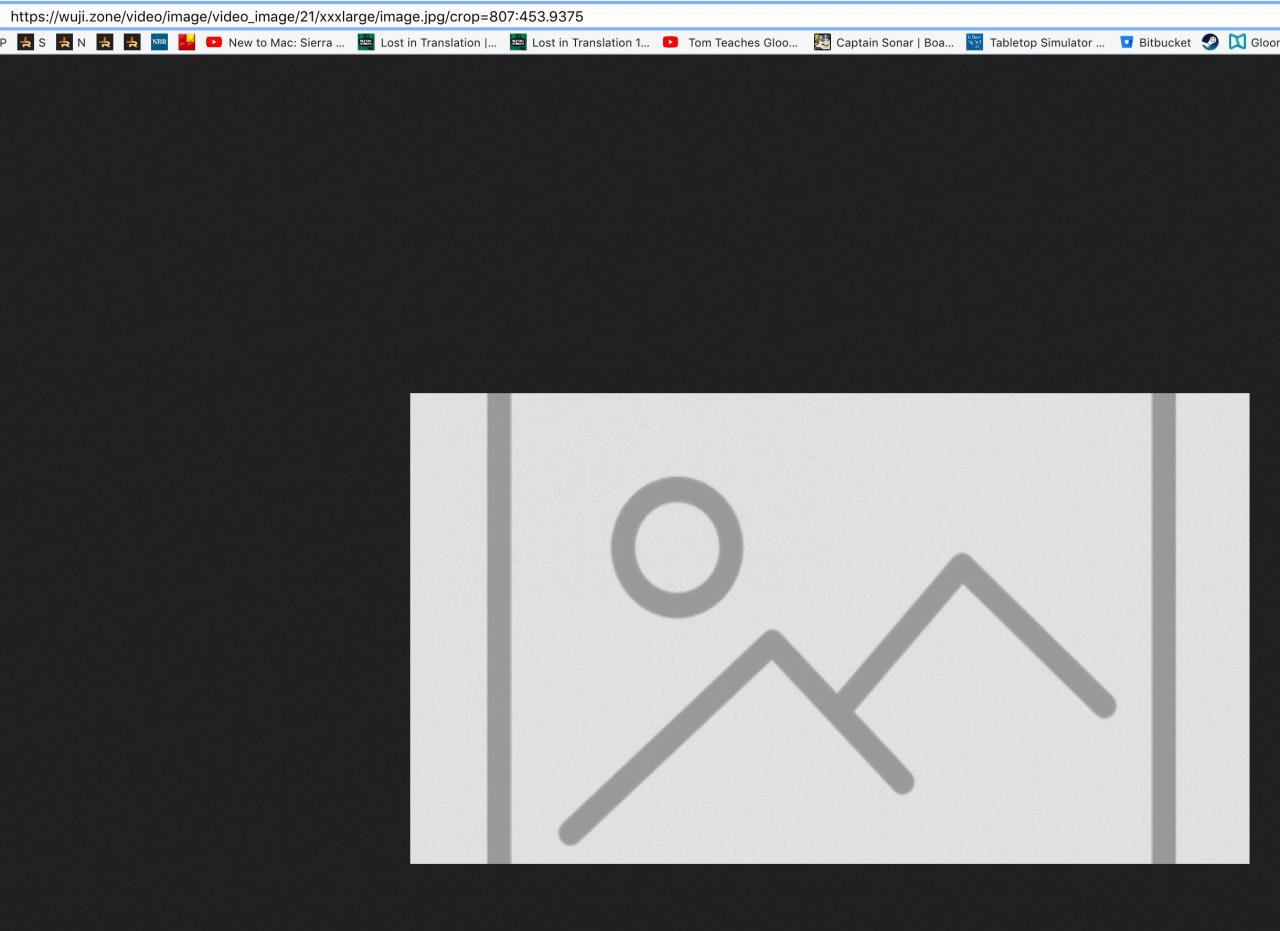The width and height of the screenshot is (1280, 931).
Task: Open the 'Lost in Translation |...' bookmark
Action: 427,42
